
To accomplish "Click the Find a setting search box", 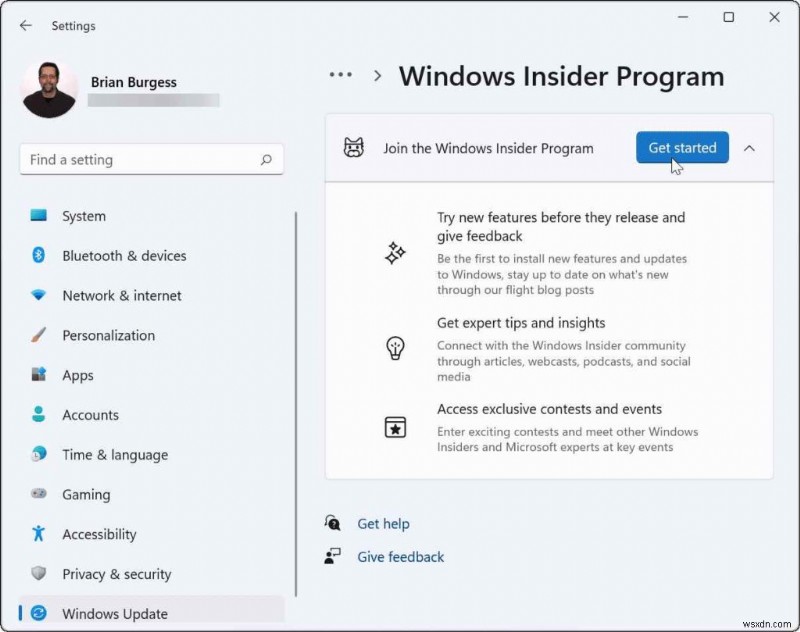I will tap(151, 159).
